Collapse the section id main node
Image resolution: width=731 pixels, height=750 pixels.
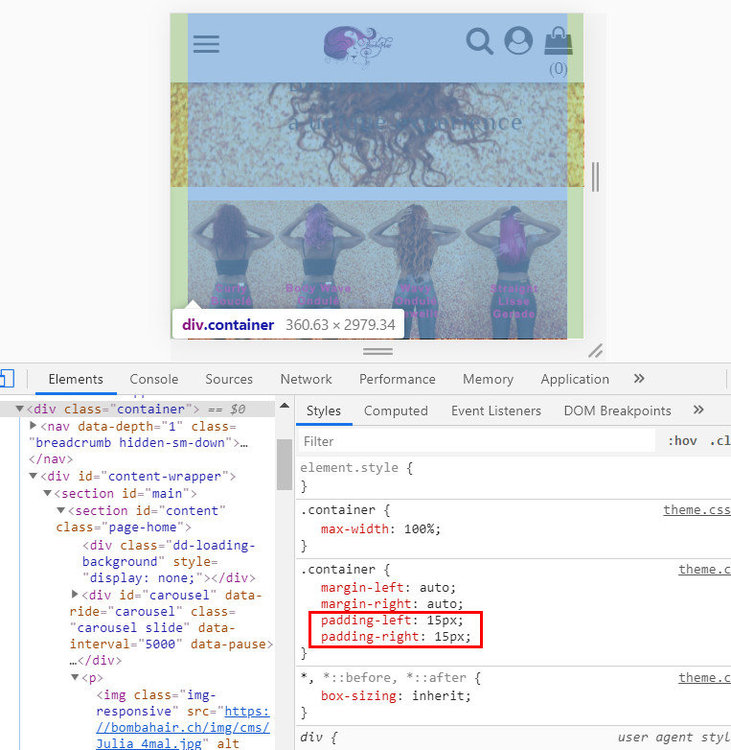click(47, 493)
